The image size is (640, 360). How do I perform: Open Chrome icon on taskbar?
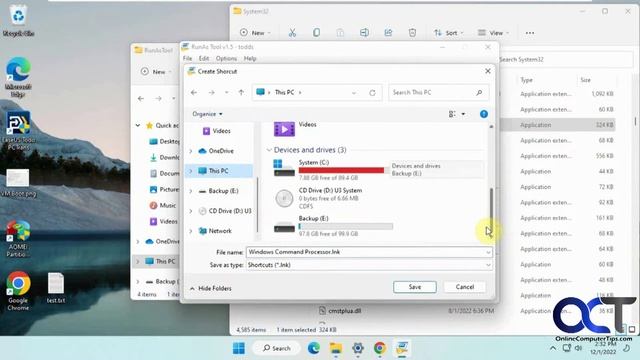(380, 348)
